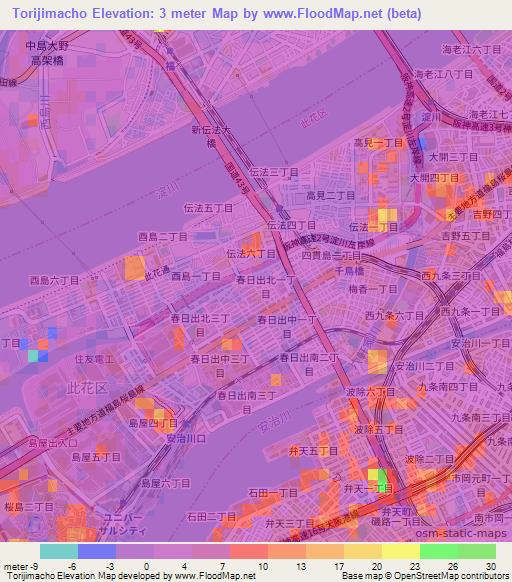Click the 春日出中三丁目 map label
Image resolution: width=512 pixels, height=582 pixels.
pyautogui.click(x=220, y=366)
